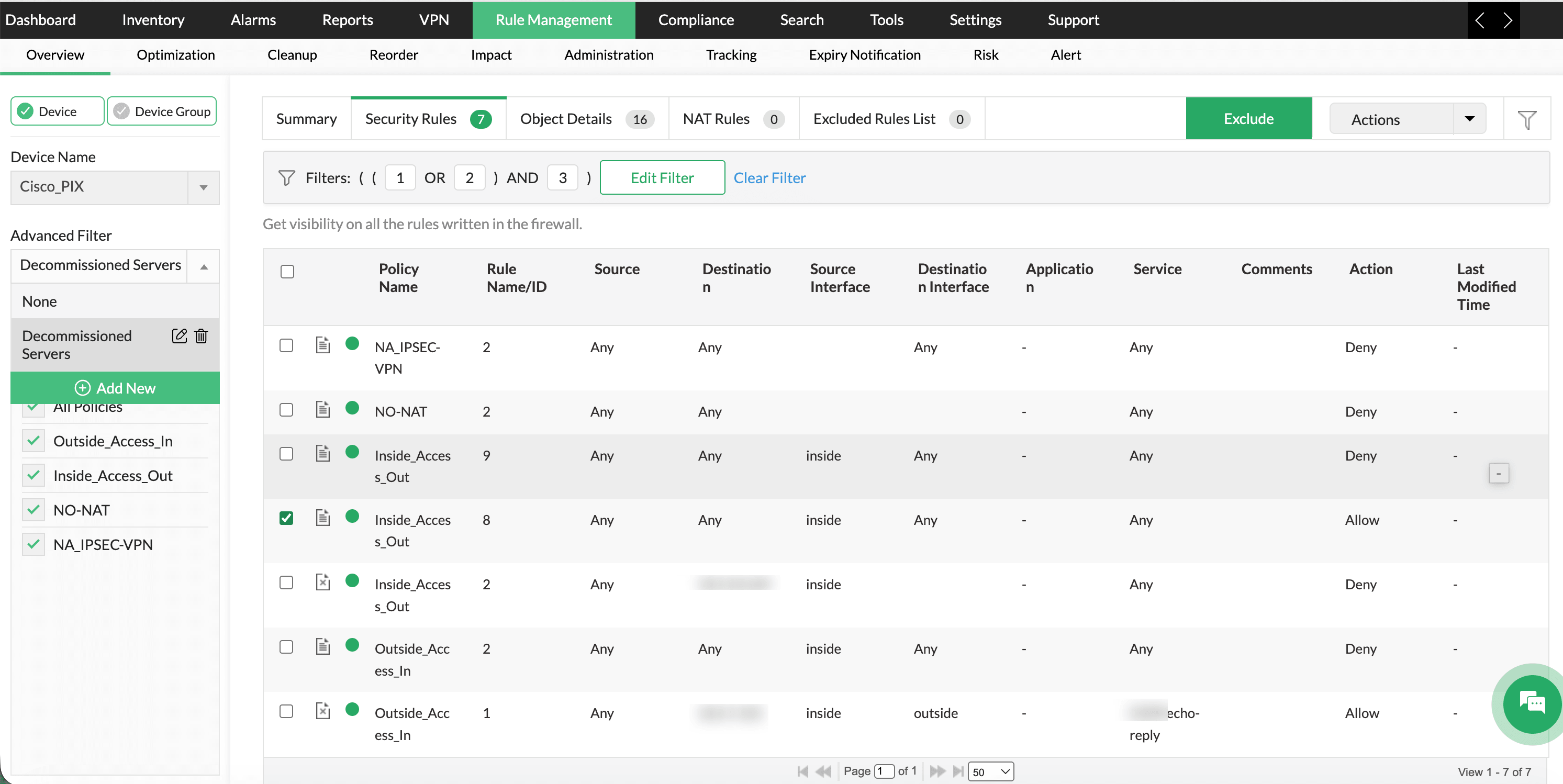Jump to first page of results
1563x784 pixels.
pyautogui.click(x=803, y=771)
